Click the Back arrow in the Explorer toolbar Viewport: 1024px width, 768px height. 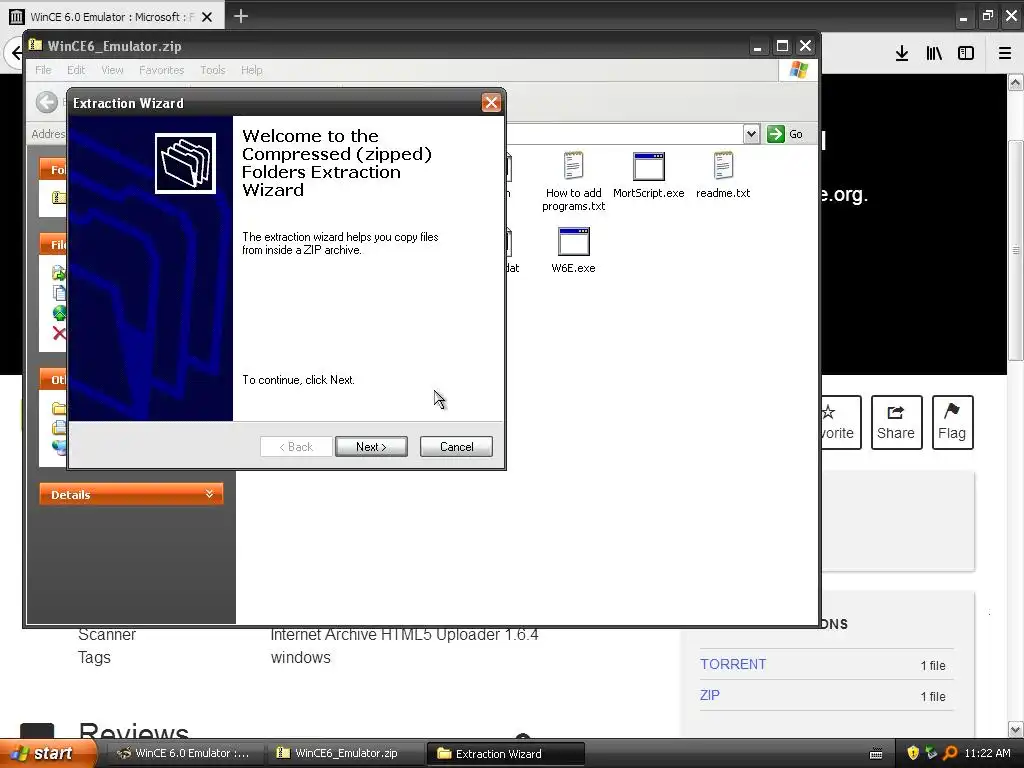pyautogui.click(x=46, y=102)
